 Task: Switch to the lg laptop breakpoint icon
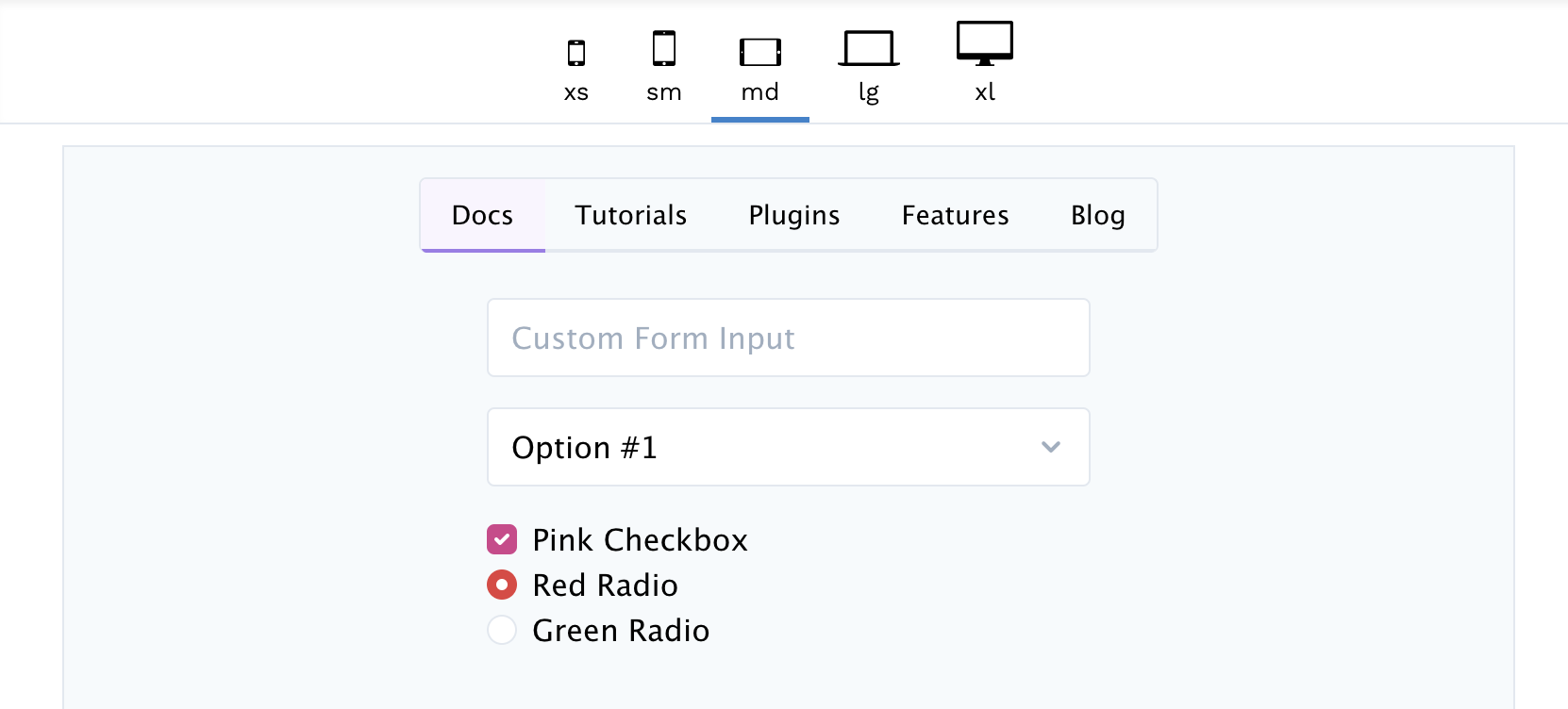tap(869, 48)
